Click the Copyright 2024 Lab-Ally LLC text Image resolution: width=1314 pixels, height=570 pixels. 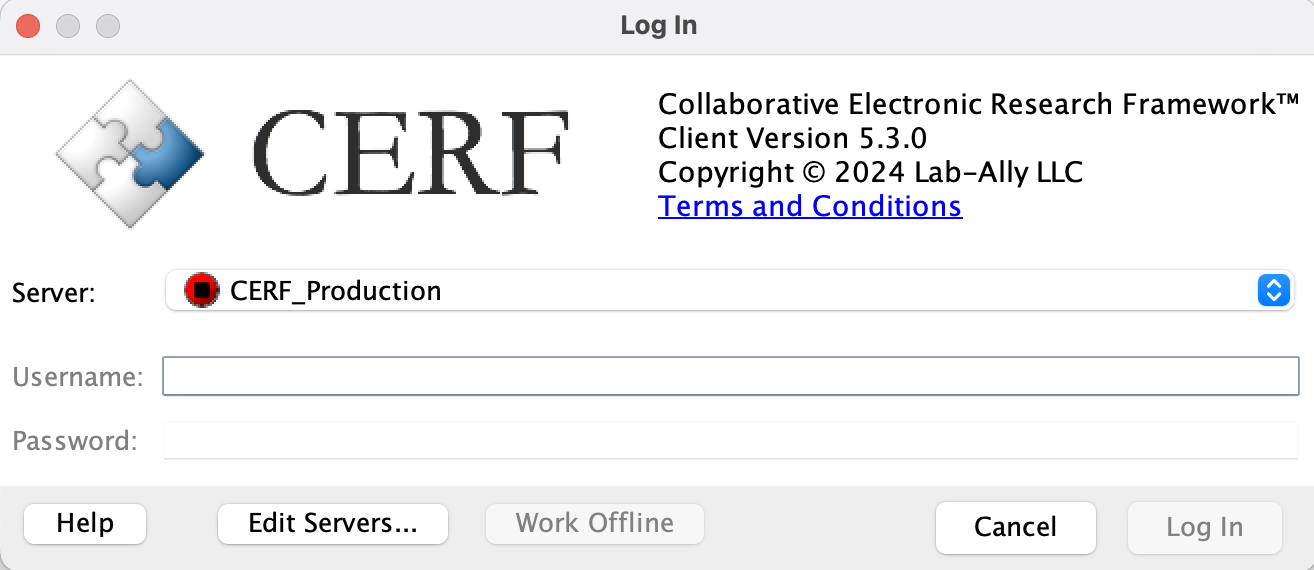[x=870, y=172]
